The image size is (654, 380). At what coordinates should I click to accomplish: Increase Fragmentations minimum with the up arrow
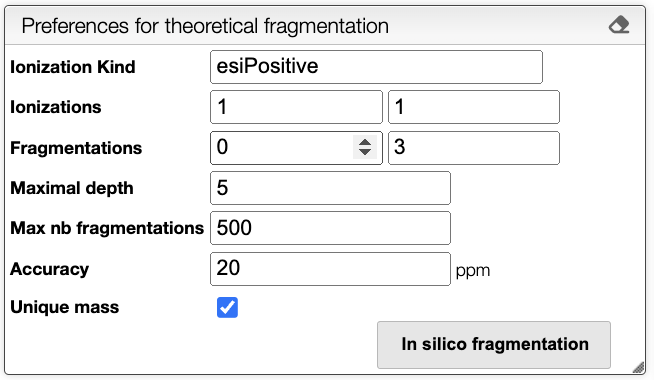[365, 142]
